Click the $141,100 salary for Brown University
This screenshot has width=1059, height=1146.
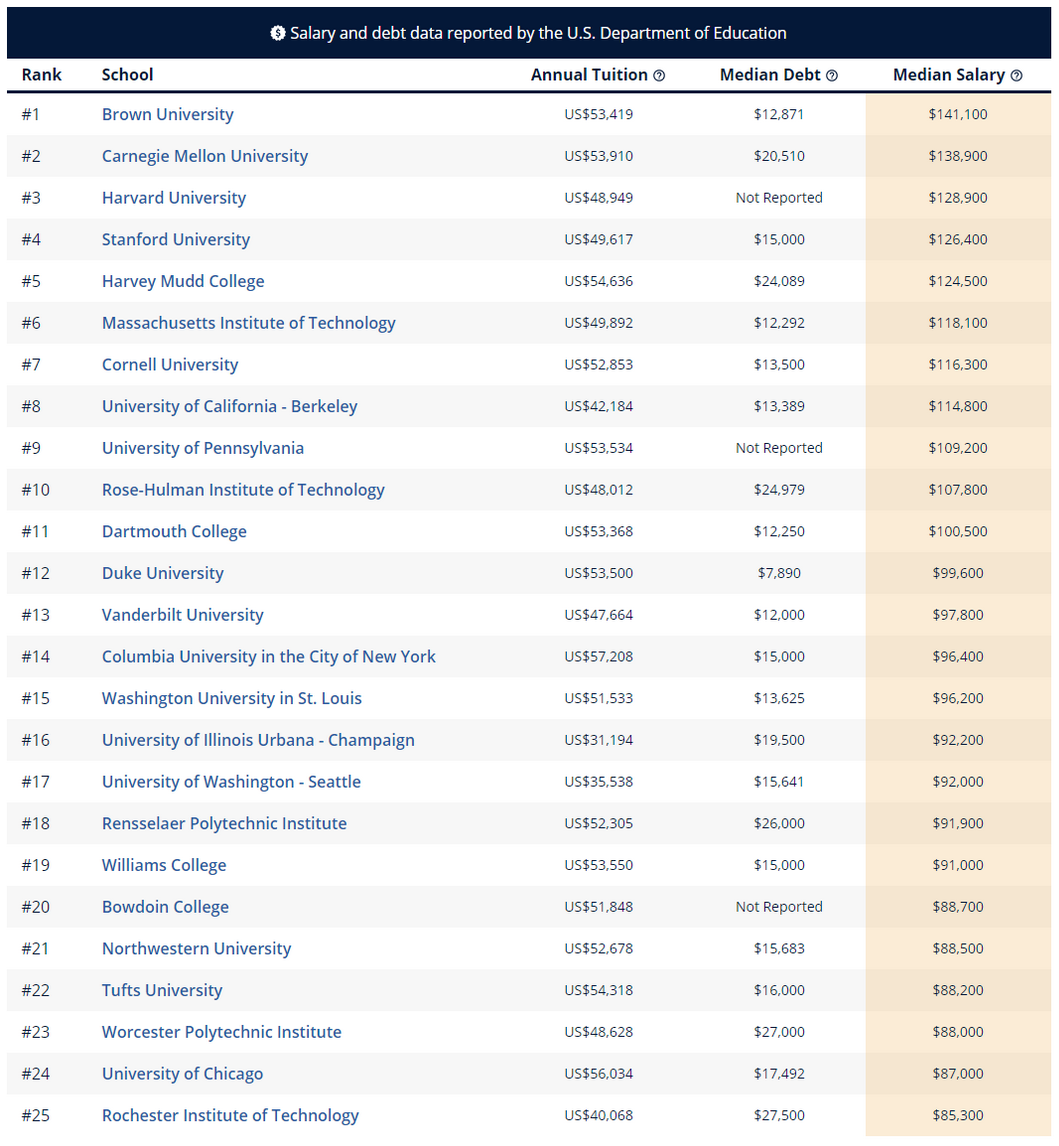click(957, 115)
